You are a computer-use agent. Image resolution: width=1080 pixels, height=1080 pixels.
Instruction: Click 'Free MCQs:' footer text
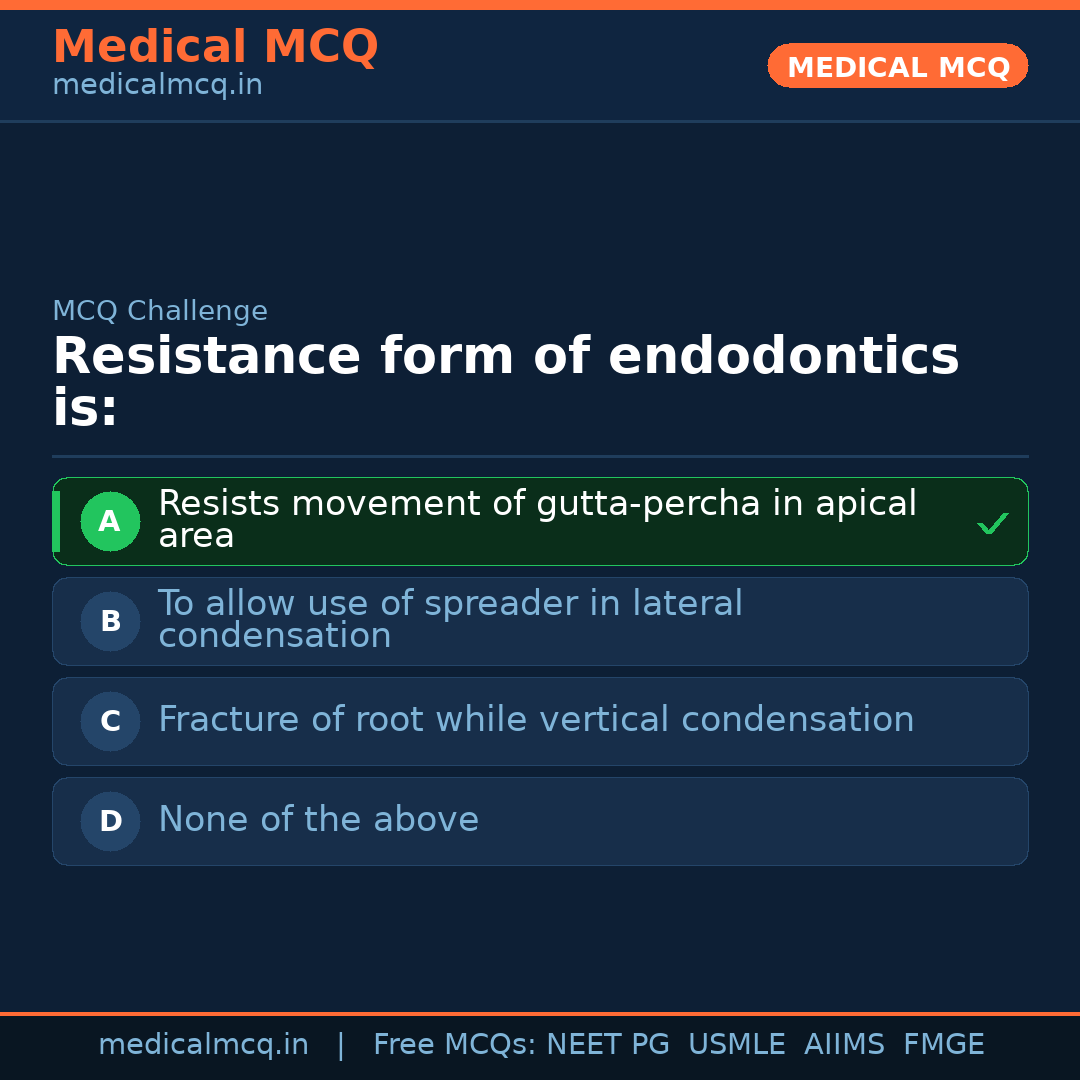455,1045
